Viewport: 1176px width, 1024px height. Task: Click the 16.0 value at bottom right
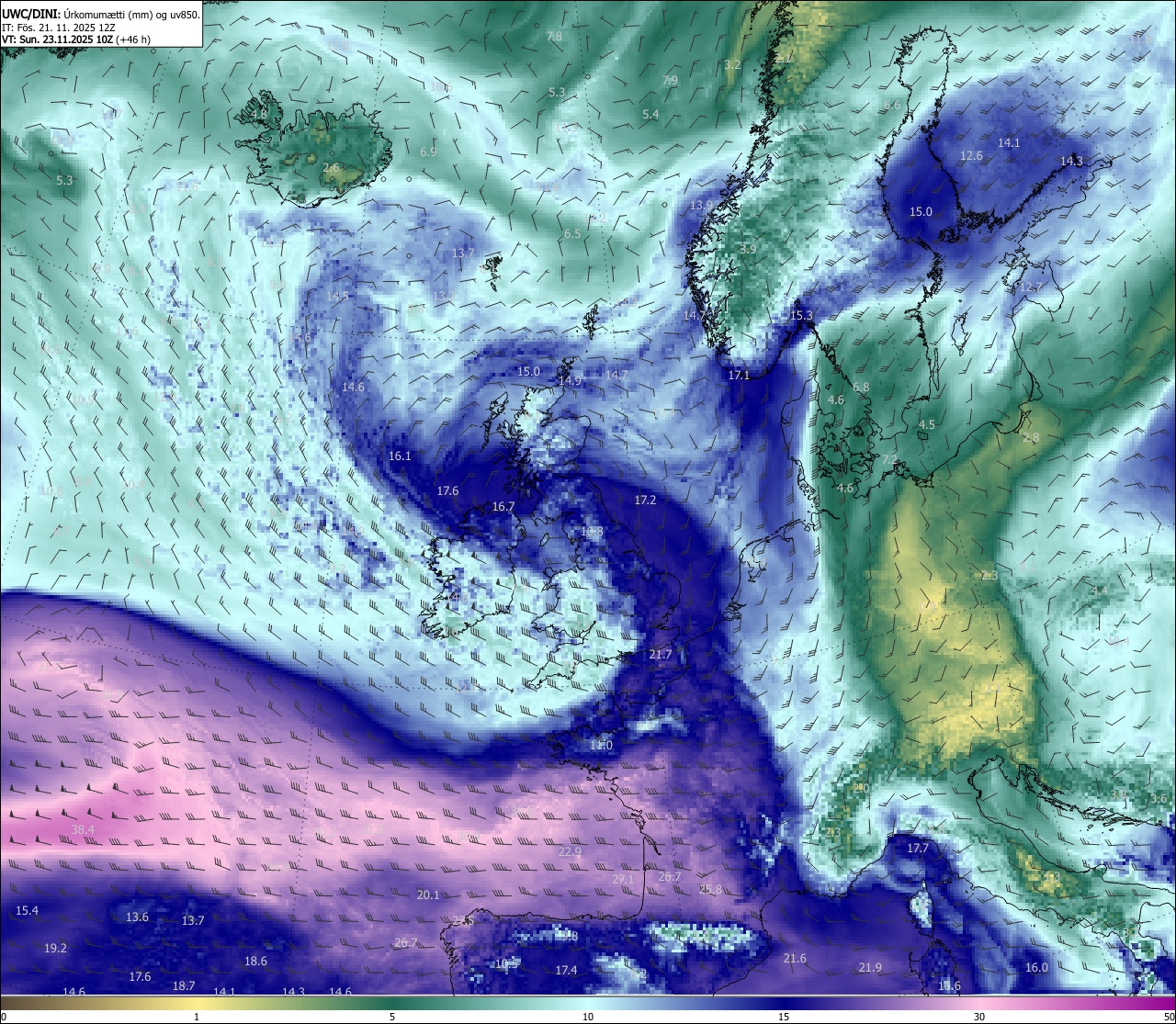[x=1036, y=968]
